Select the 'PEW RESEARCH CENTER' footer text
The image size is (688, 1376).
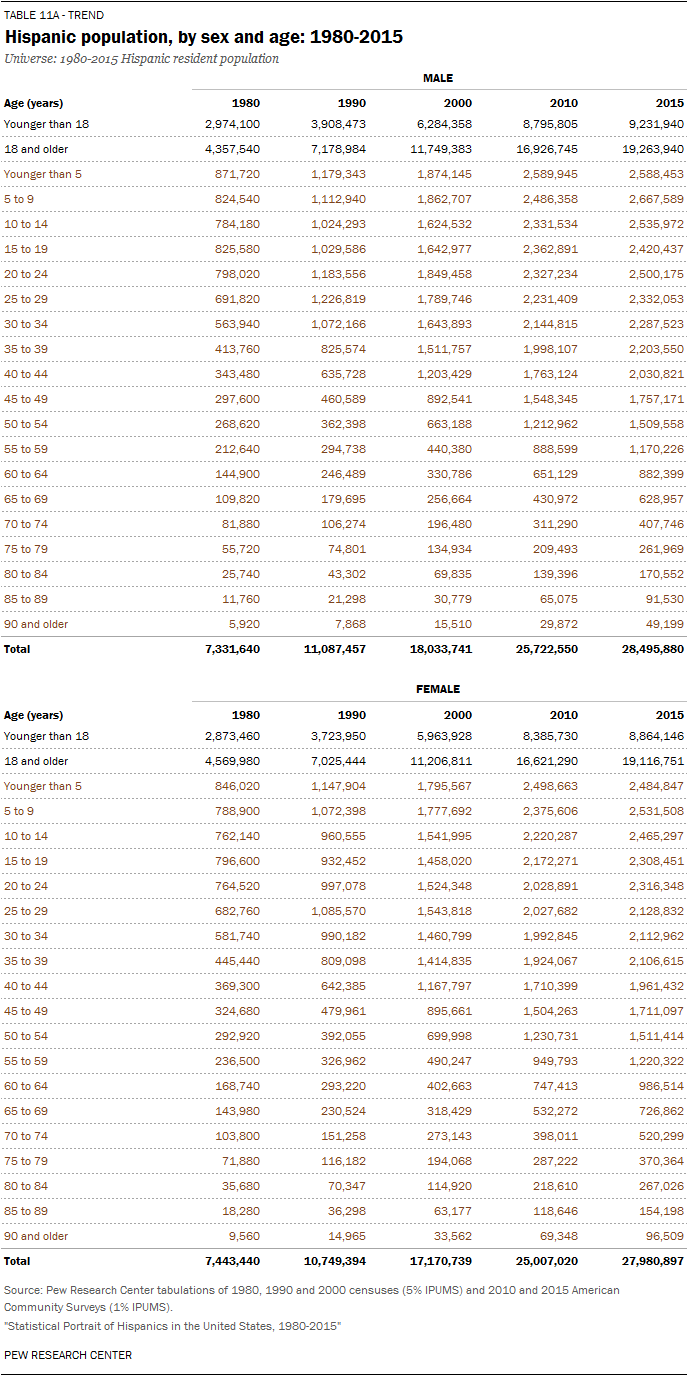pos(68,1355)
